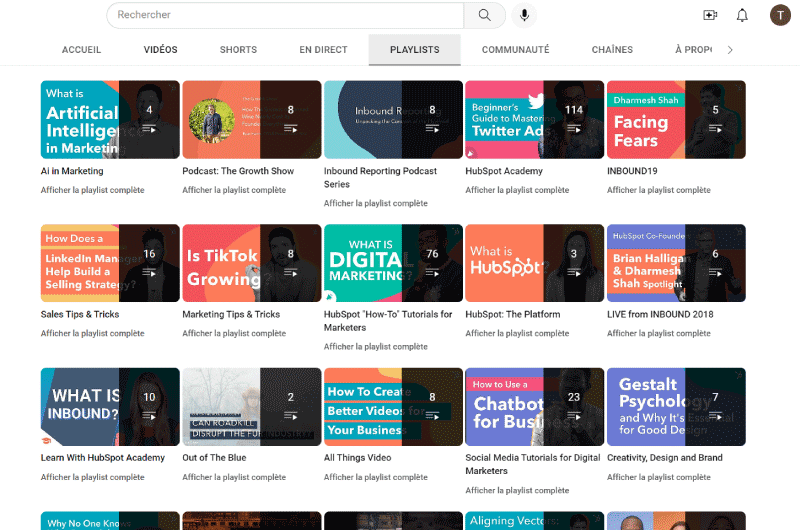Click the playlist icon on INBOUND19 thumbnail
This screenshot has height=530, width=800.
pyautogui.click(x=715, y=129)
